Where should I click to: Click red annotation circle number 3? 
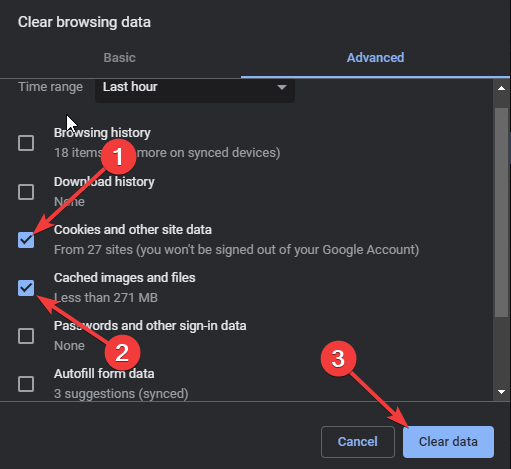(338, 359)
